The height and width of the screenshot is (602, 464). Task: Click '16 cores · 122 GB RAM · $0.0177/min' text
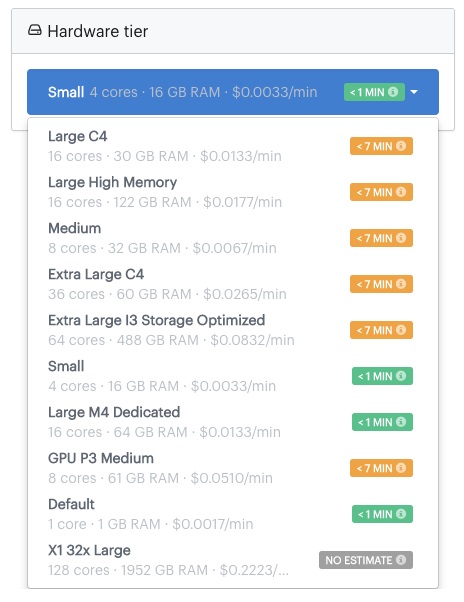pyautogui.click(x=165, y=202)
